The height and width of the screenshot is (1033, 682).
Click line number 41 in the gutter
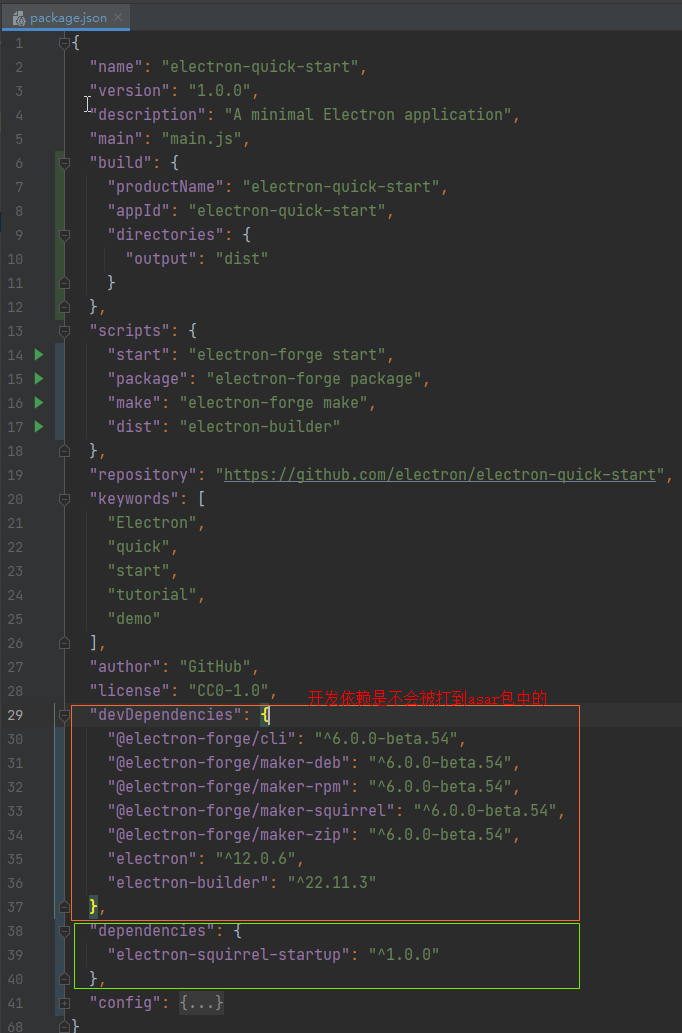coord(15,1003)
